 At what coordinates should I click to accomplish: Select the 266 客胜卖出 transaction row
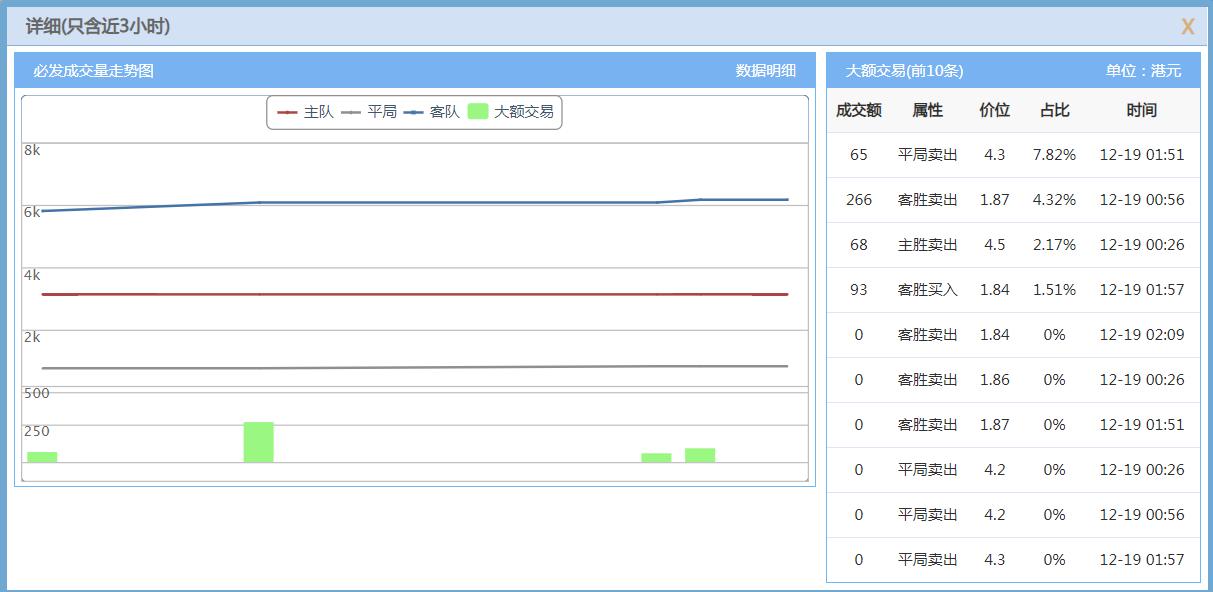[1010, 200]
